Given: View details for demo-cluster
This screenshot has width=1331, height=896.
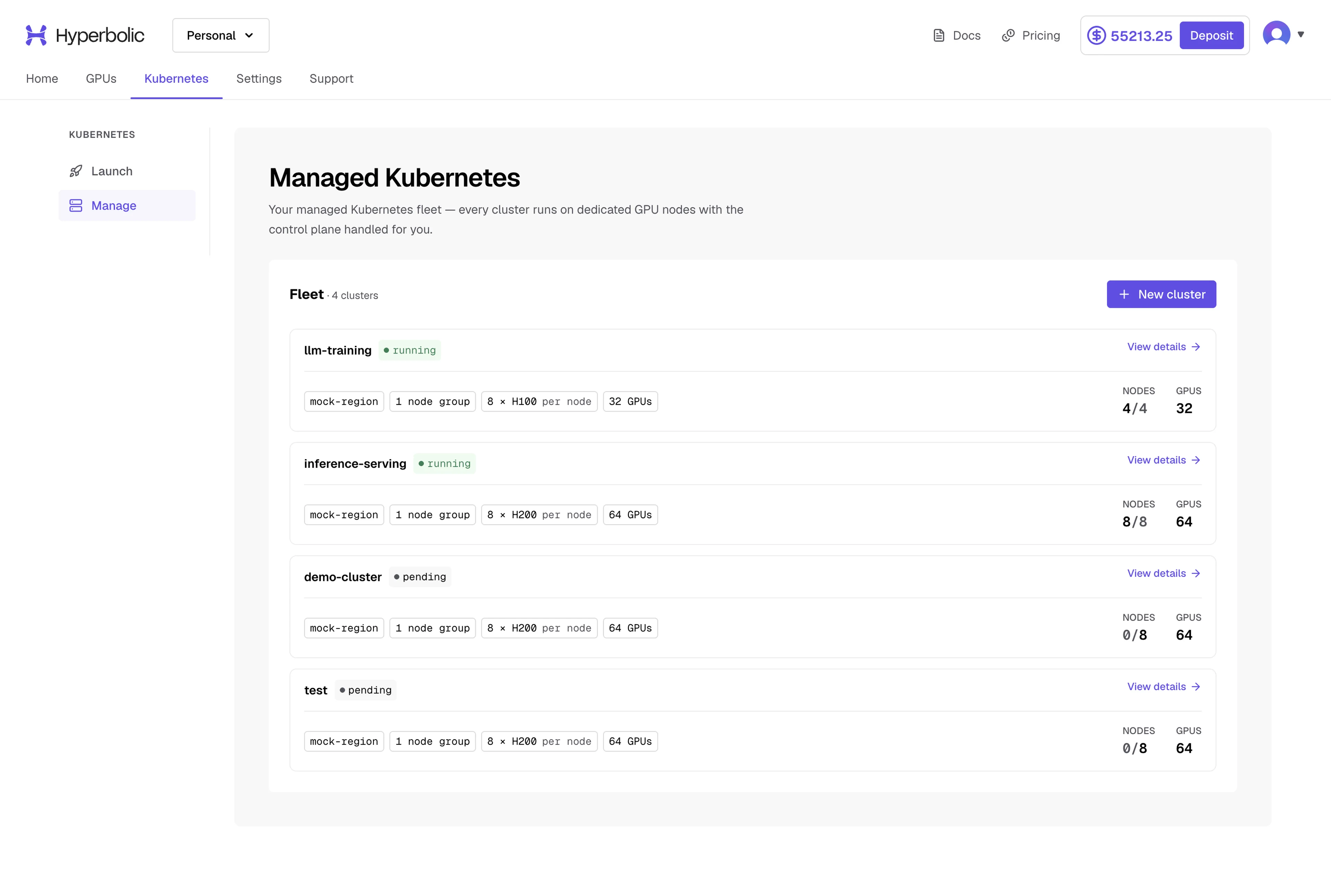Looking at the screenshot, I should point(1164,573).
